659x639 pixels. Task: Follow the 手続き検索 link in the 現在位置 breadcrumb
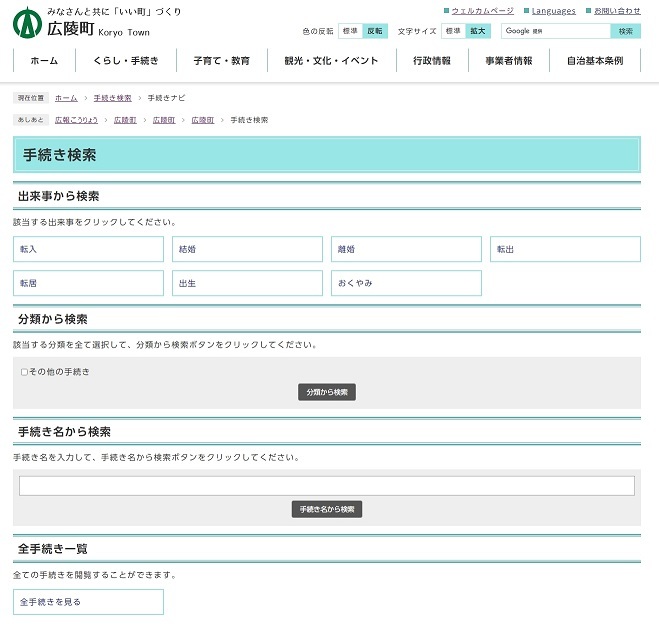[112, 98]
